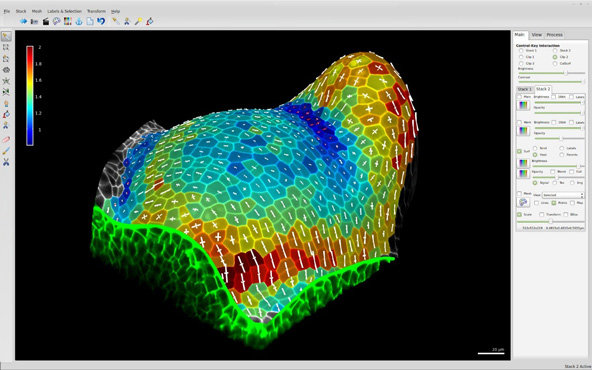
Task: Select the pink eraser tool in the left toolbar
Action: pos(6,140)
